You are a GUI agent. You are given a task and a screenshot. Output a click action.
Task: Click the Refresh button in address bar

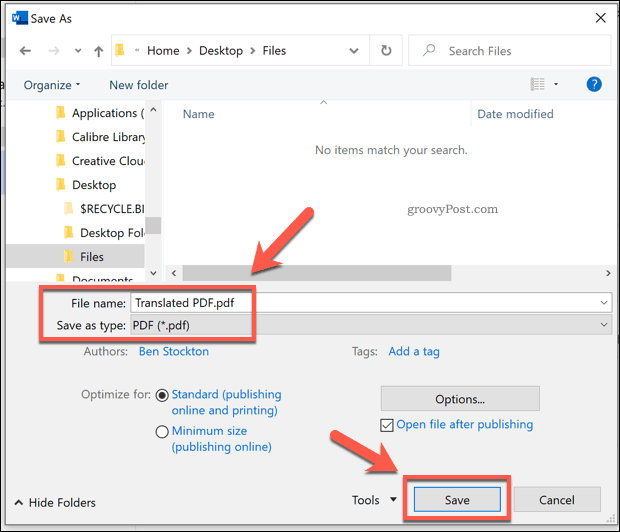(386, 51)
